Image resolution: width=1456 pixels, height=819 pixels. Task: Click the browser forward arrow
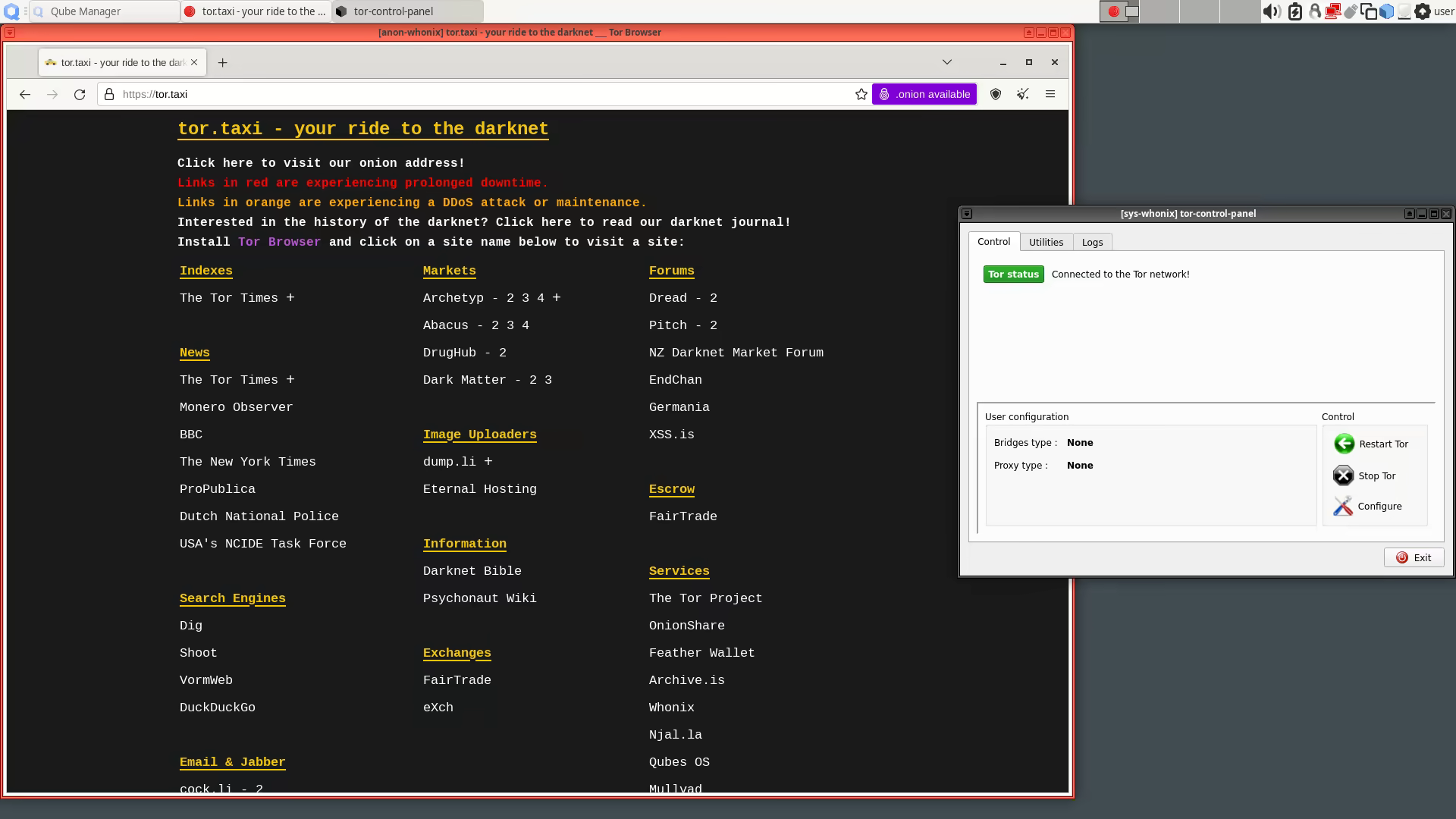click(x=52, y=94)
